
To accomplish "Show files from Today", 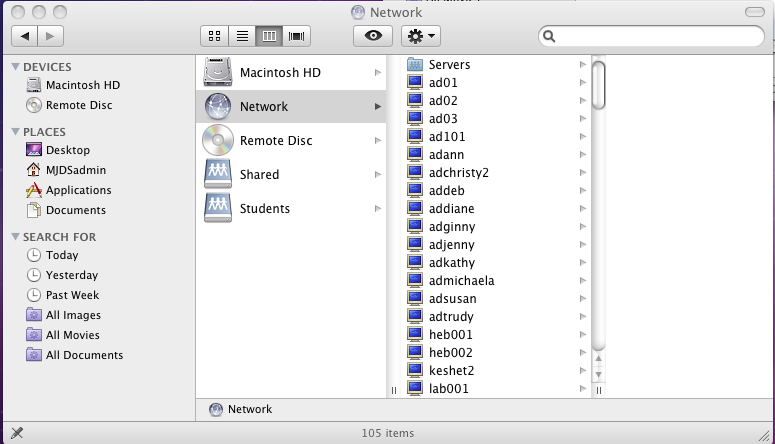I will pos(52,255).
